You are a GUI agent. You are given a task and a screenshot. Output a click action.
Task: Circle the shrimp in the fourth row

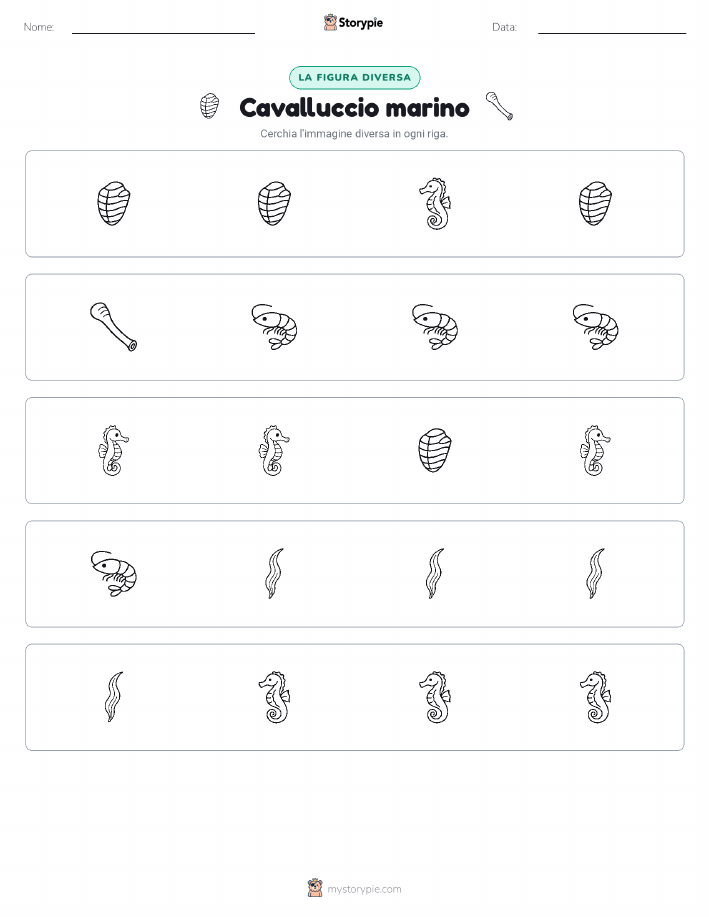[x=113, y=574]
